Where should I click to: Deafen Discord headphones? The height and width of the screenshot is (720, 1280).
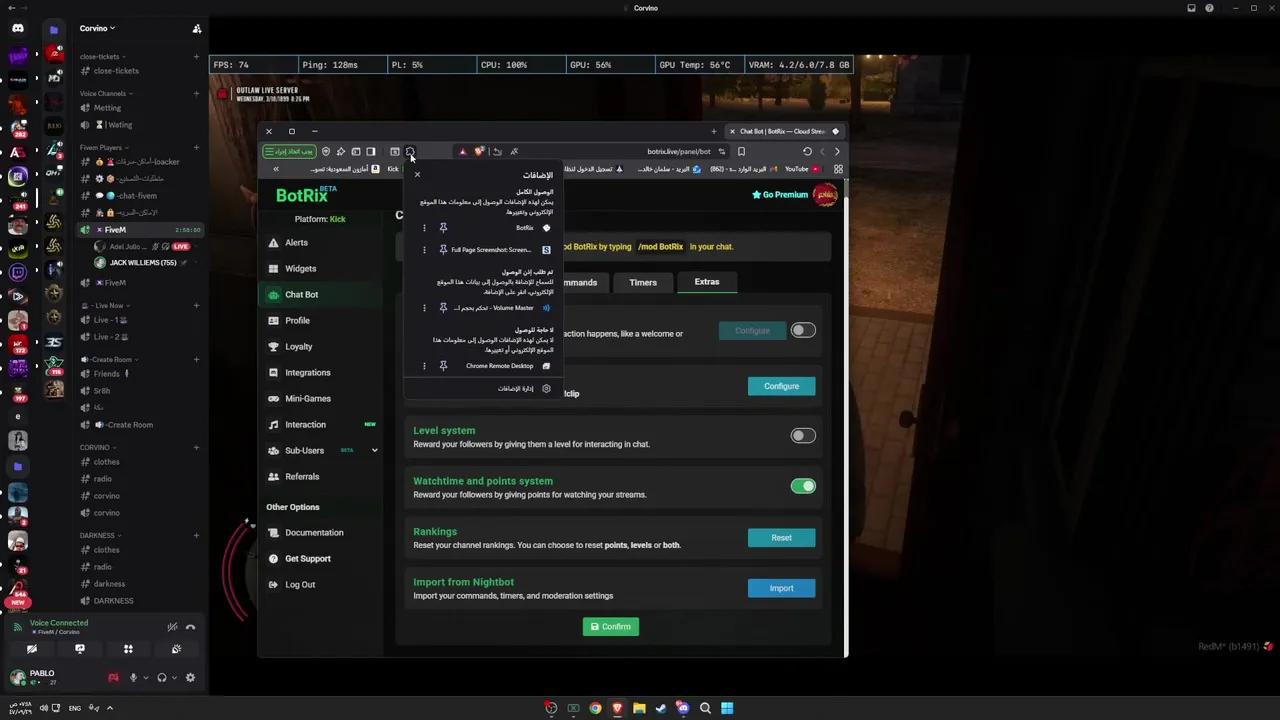point(162,678)
